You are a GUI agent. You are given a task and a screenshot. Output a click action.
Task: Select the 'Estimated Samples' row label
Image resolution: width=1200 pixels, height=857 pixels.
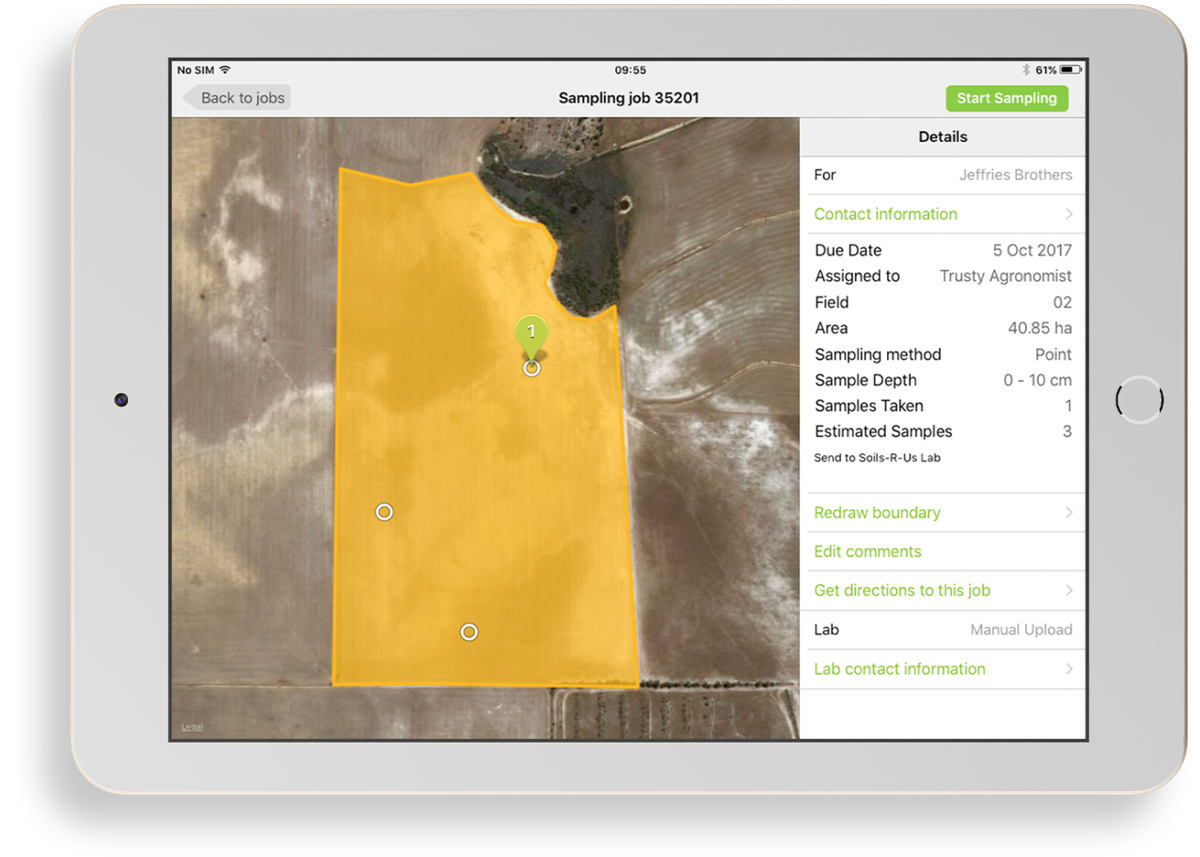[x=884, y=432]
